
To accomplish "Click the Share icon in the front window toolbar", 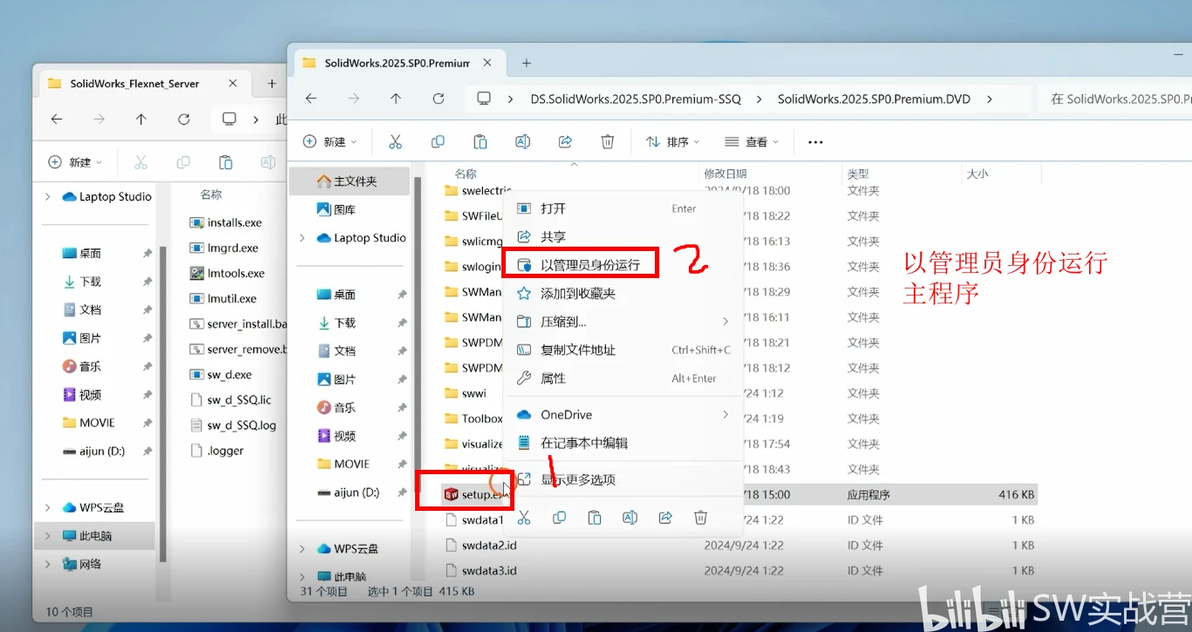I will tap(565, 141).
